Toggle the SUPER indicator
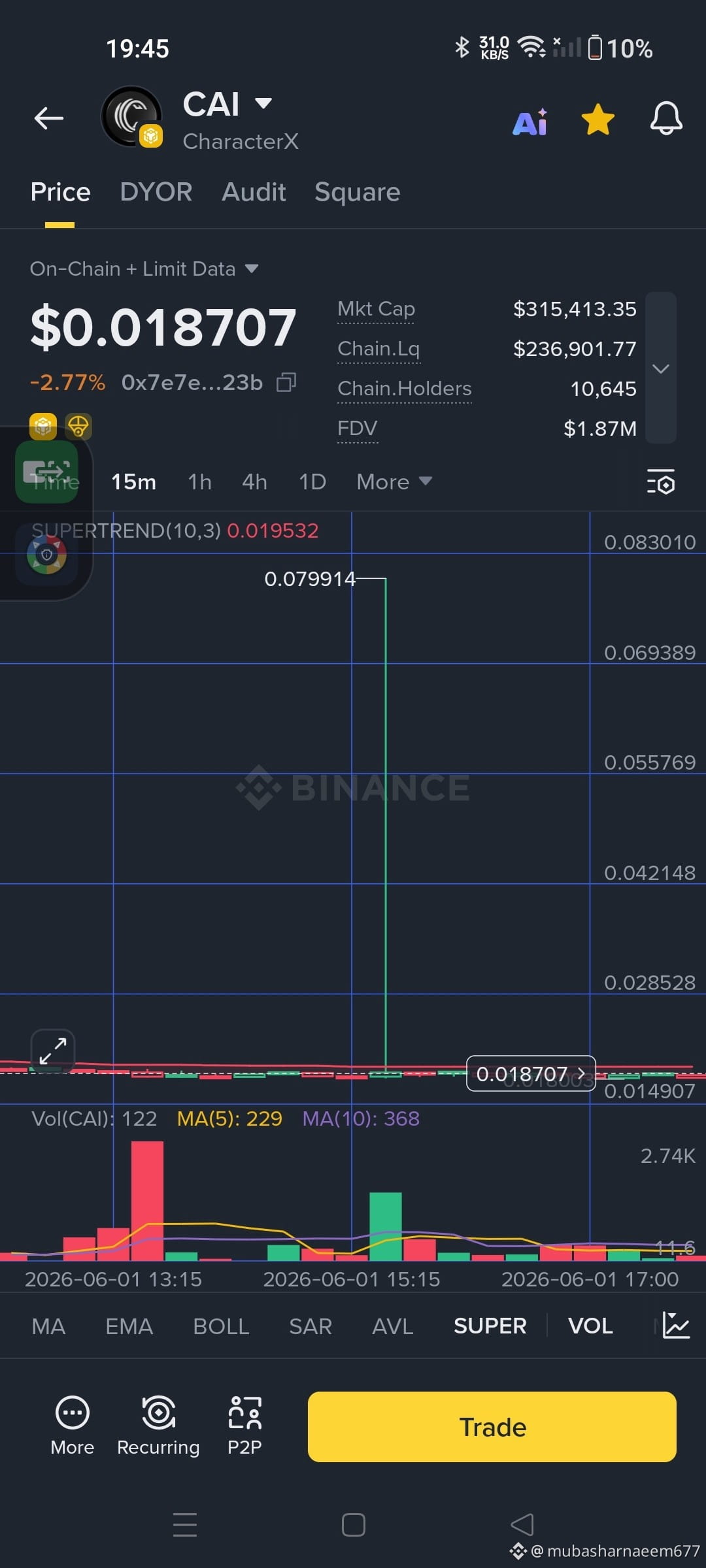The image size is (706, 1568). tap(490, 1326)
